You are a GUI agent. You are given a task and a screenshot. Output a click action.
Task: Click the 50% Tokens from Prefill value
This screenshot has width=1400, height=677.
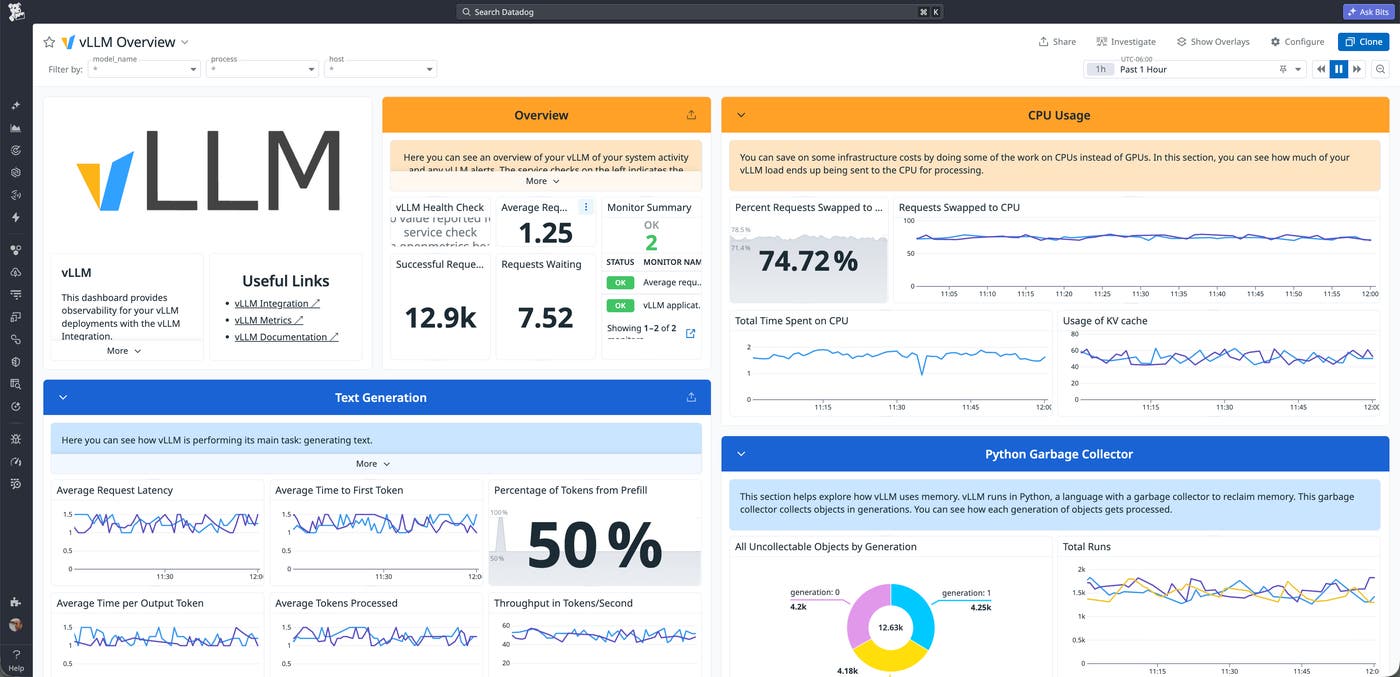594,545
